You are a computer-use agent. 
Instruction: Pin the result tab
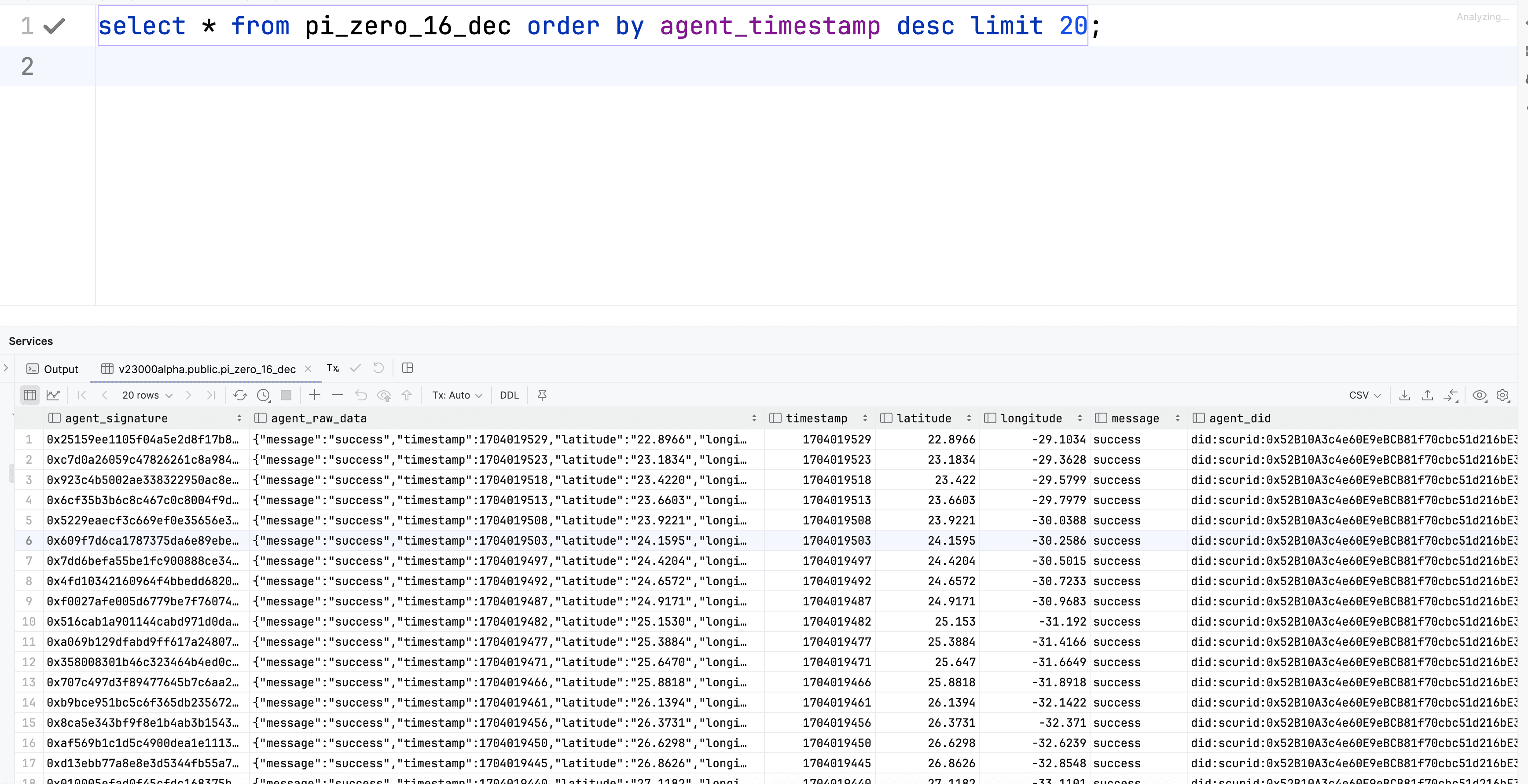pos(542,395)
